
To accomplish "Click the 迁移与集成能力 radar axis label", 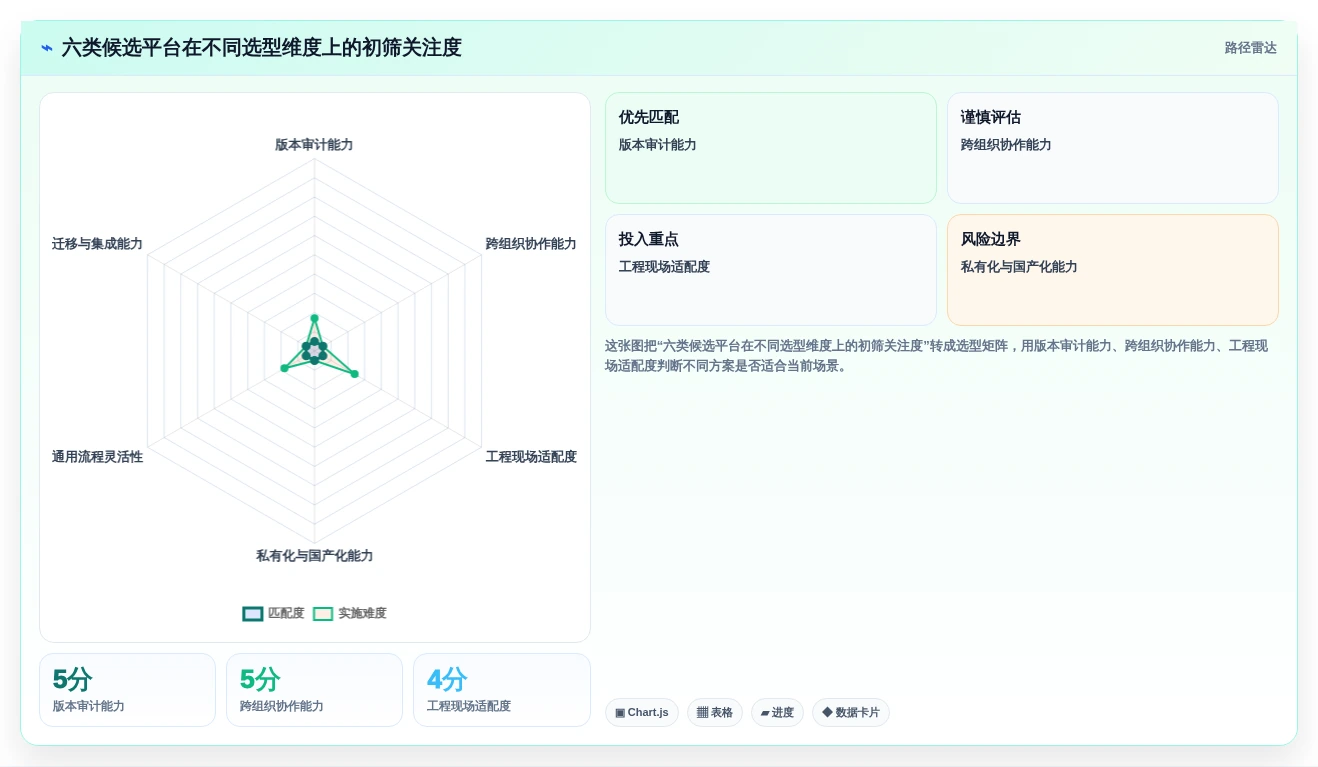I will pyautogui.click(x=97, y=244).
